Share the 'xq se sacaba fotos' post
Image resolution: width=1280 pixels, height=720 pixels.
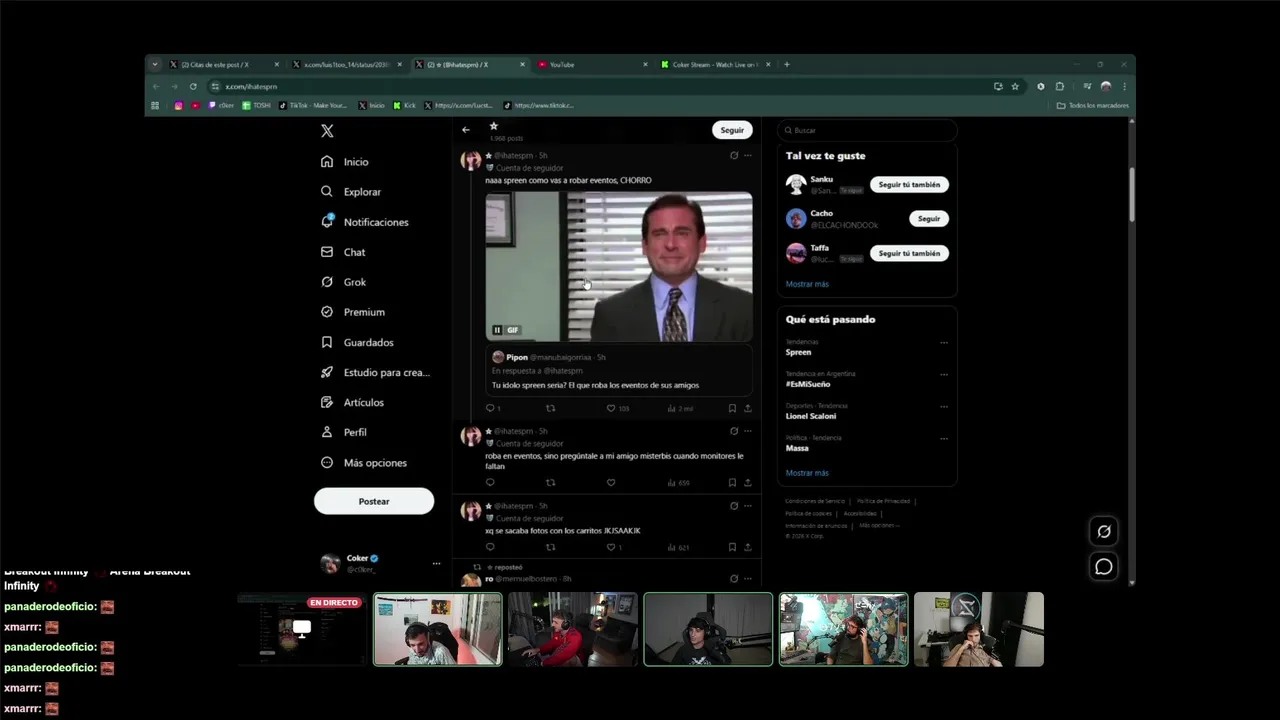pos(747,547)
